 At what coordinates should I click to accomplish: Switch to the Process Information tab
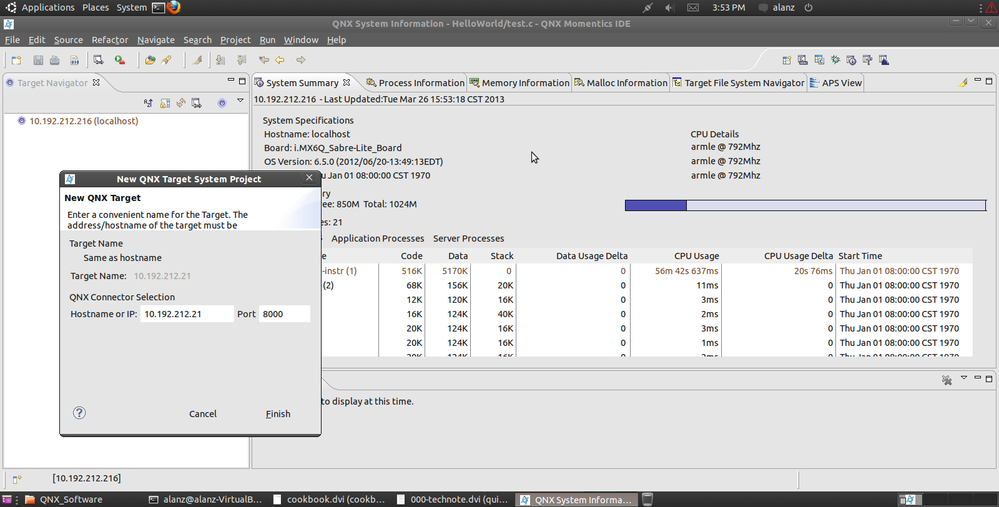click(415, 83)
